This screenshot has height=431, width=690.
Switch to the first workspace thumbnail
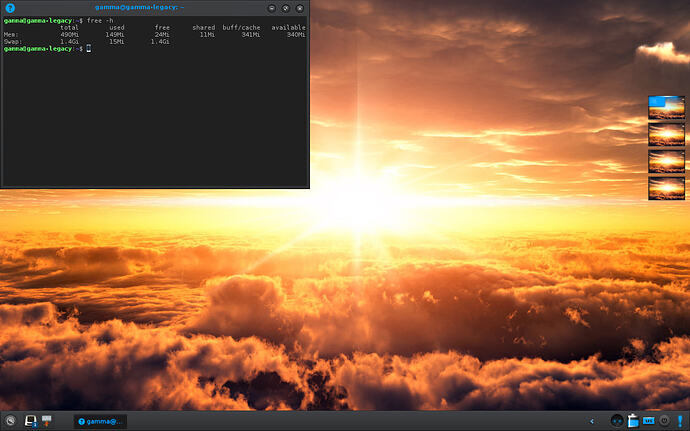pos(666,107)
